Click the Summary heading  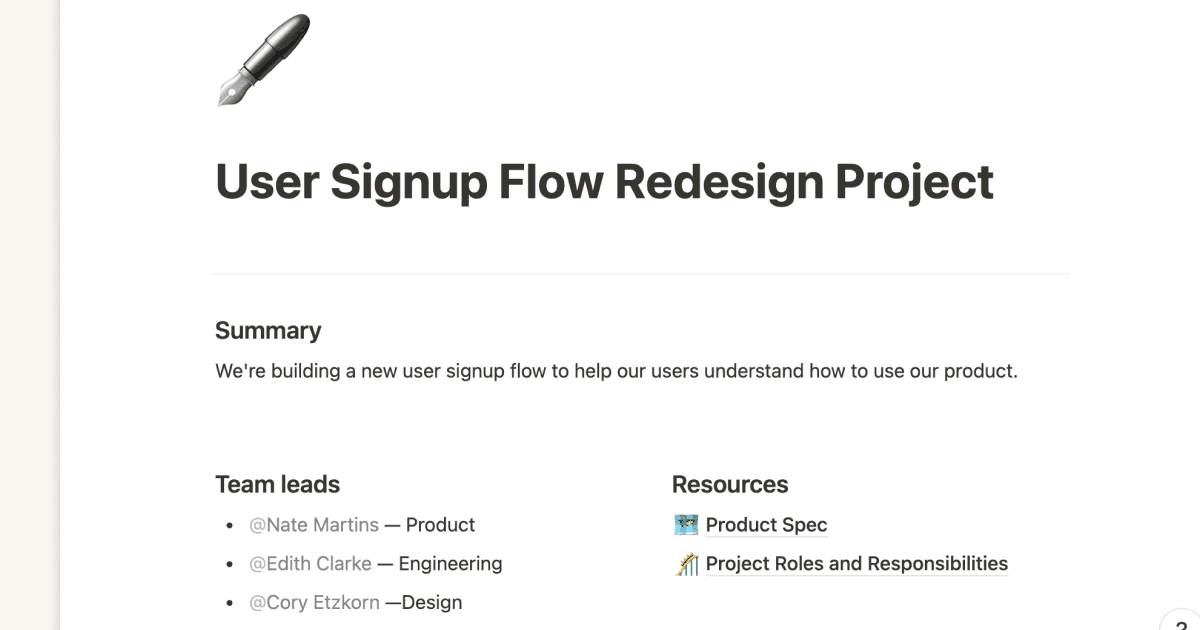pos(268,331)
